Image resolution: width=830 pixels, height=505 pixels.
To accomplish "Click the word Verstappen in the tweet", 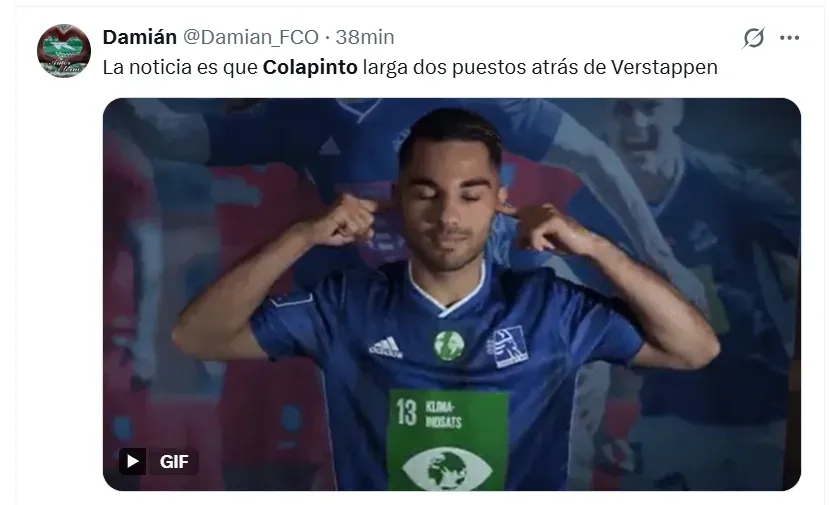I will click(664, 67).
